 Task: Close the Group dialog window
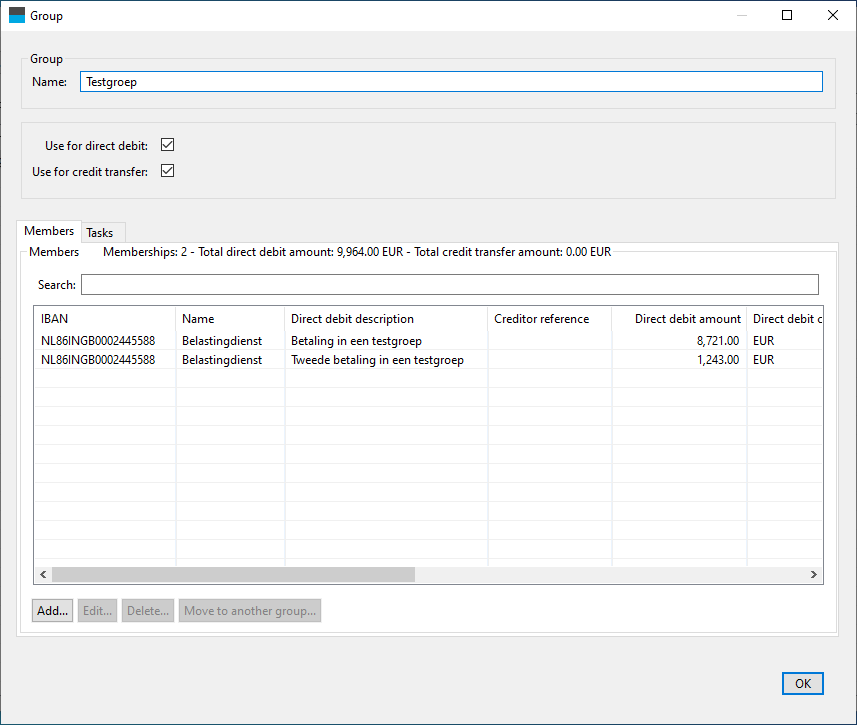tap(832, 15)
